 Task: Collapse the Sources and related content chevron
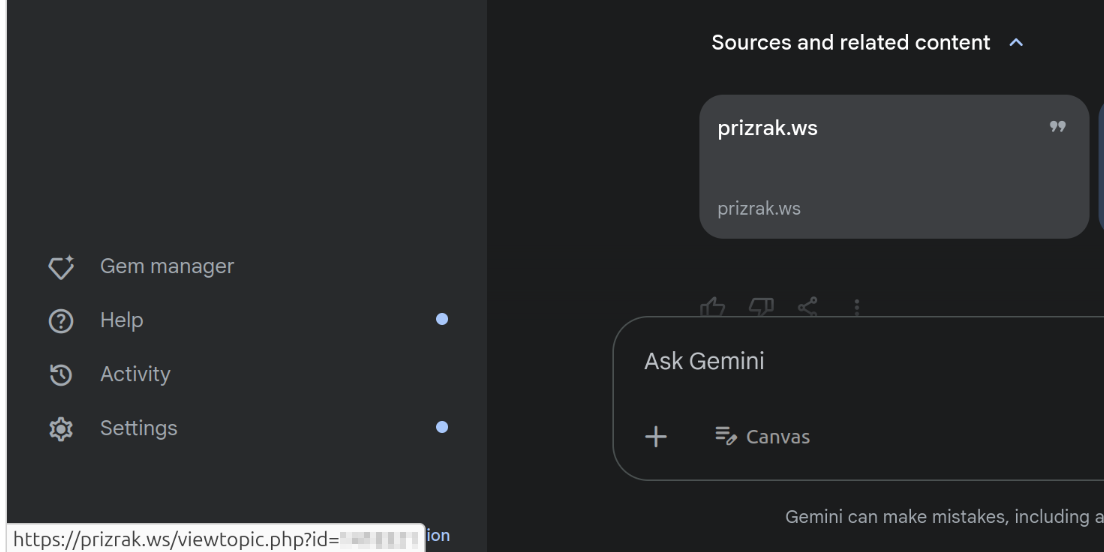click(x=1016, y=43)
